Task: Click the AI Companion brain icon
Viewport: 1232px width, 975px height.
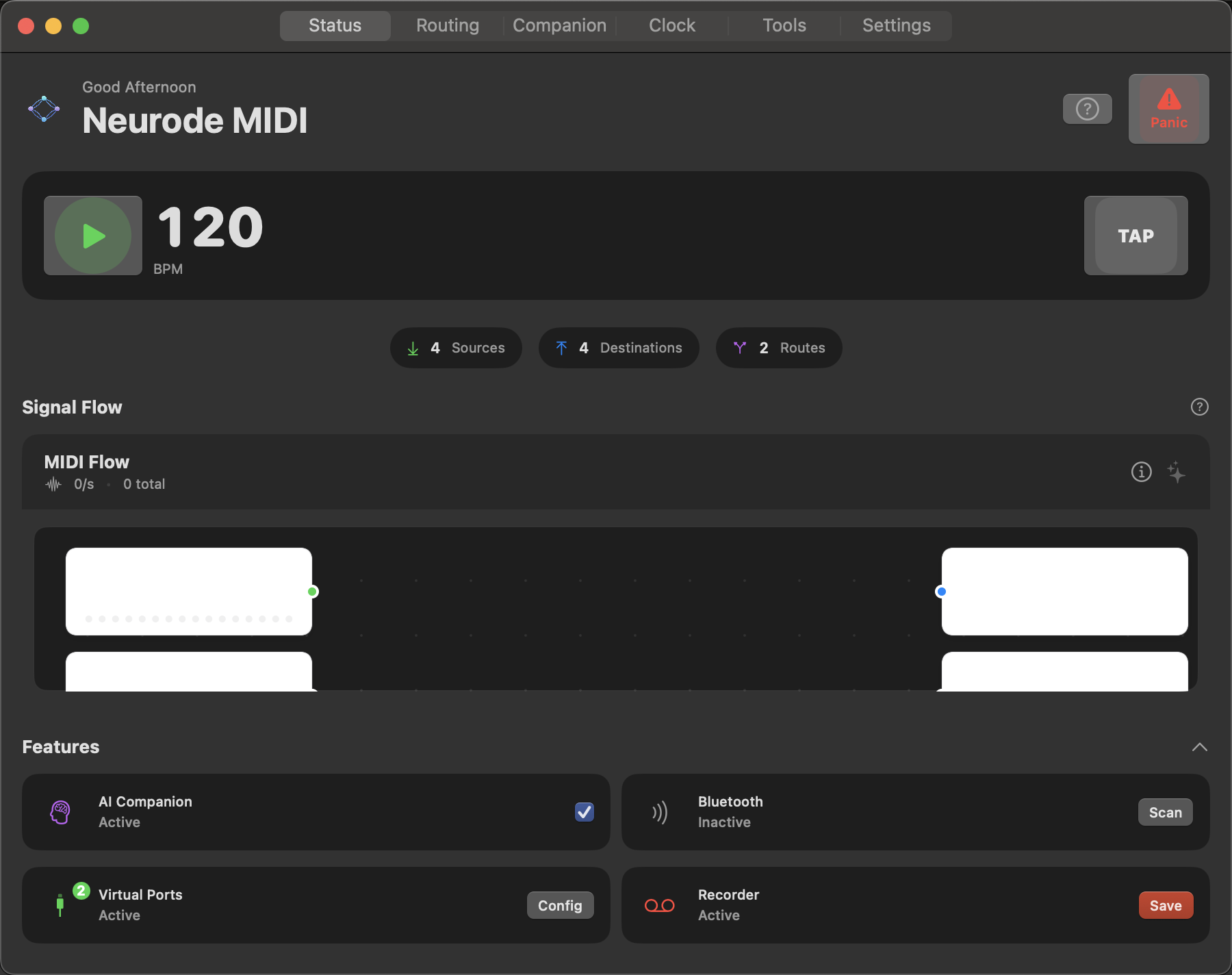Action: click(60, 812)
